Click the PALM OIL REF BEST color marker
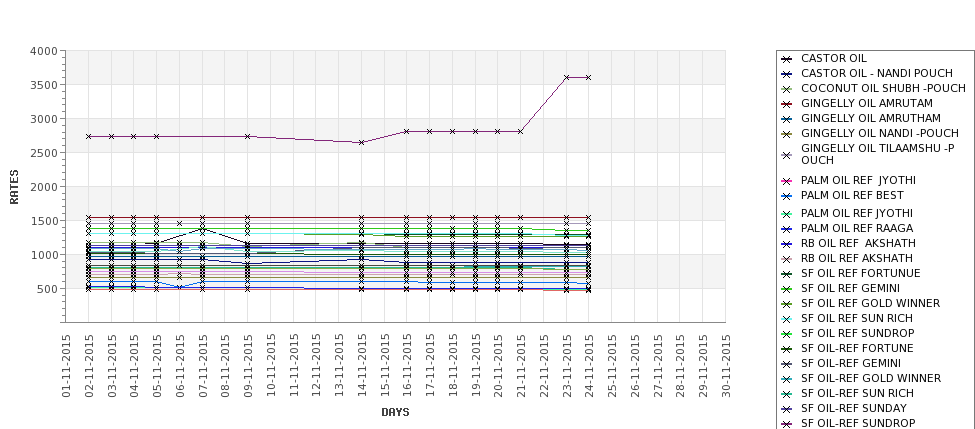975x429 pixels. tap(787, 196)
